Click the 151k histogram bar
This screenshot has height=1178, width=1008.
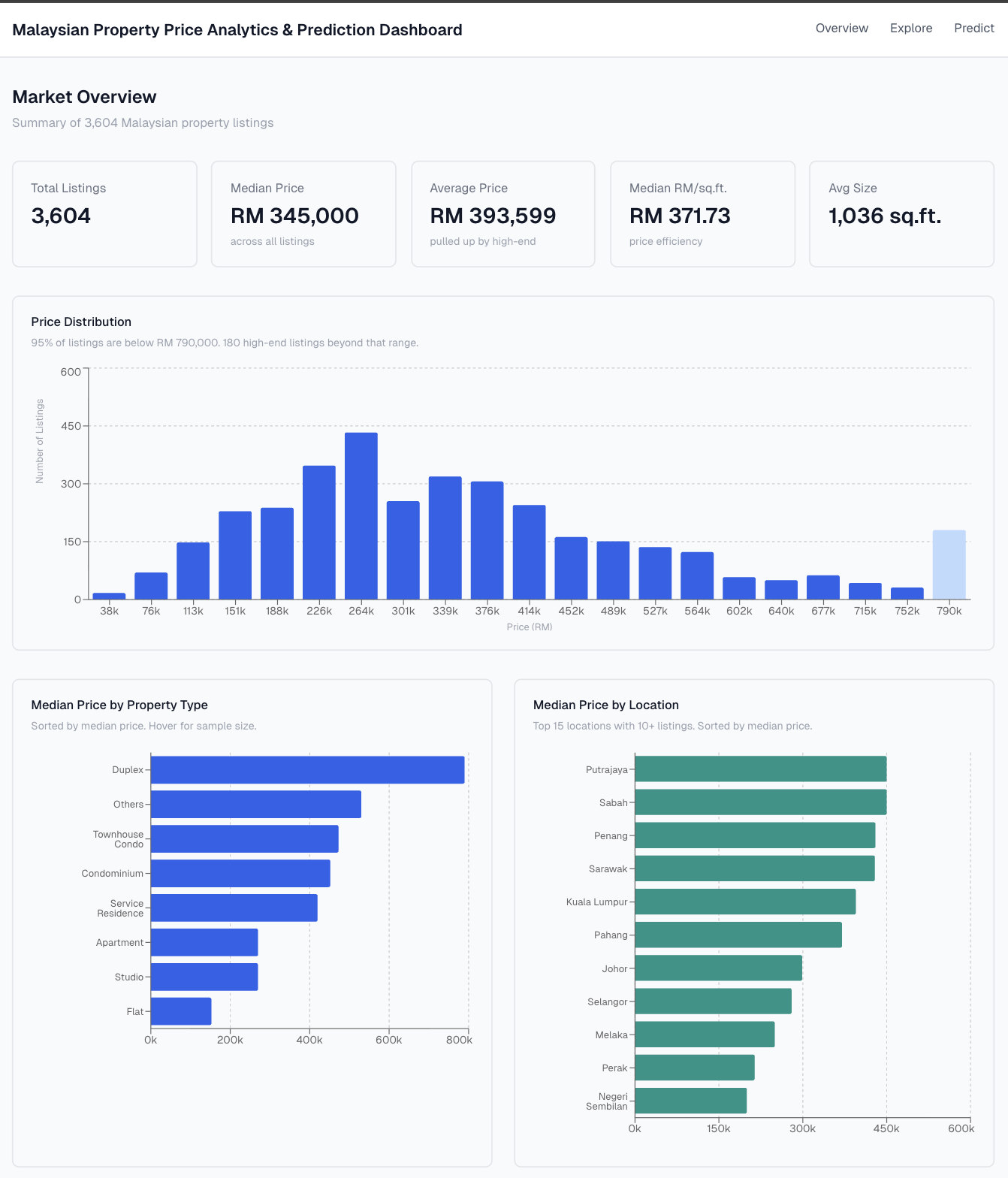coord(235,555)
